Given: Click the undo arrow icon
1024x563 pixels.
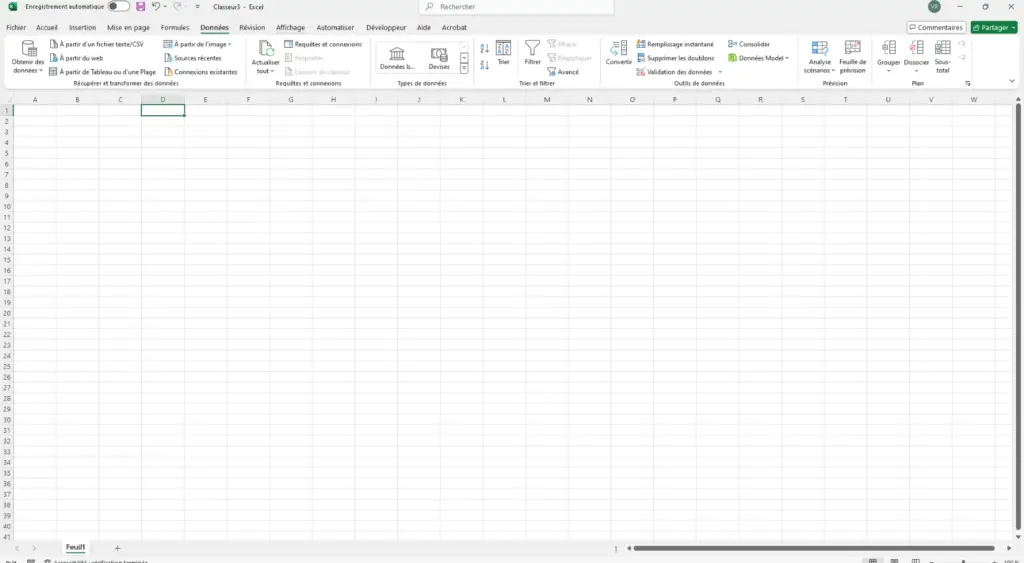Looking at the screenshot, I should pyautogui.click(x=155, y=7).
